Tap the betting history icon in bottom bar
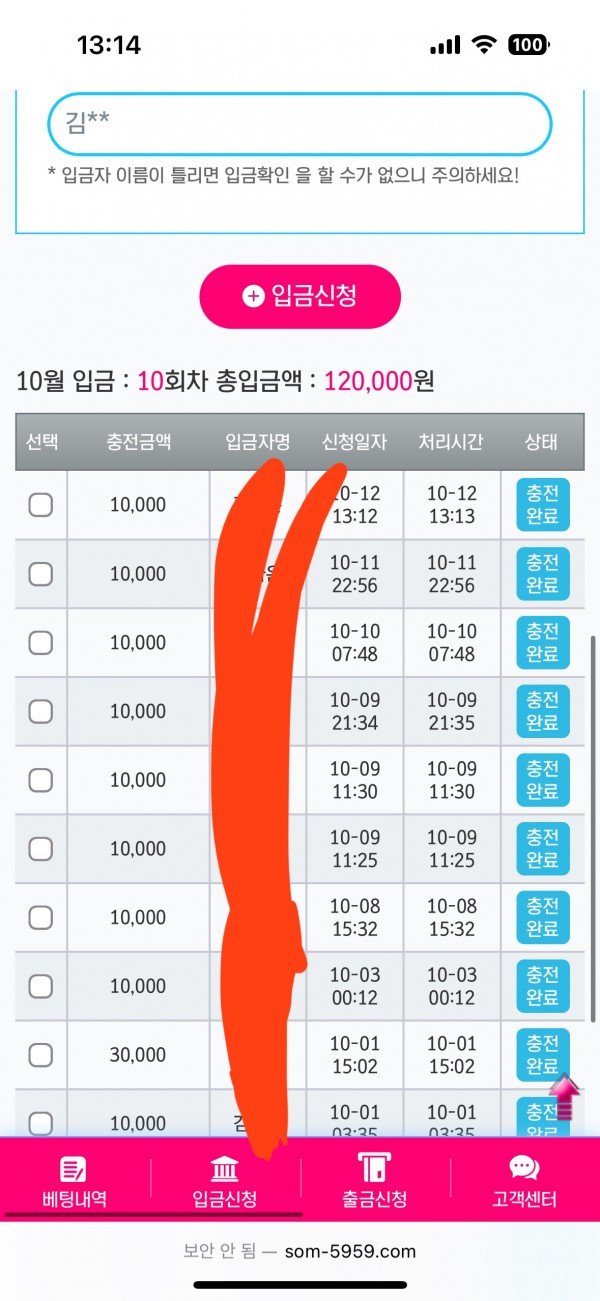600x1301 pixels. point(74,1167)
